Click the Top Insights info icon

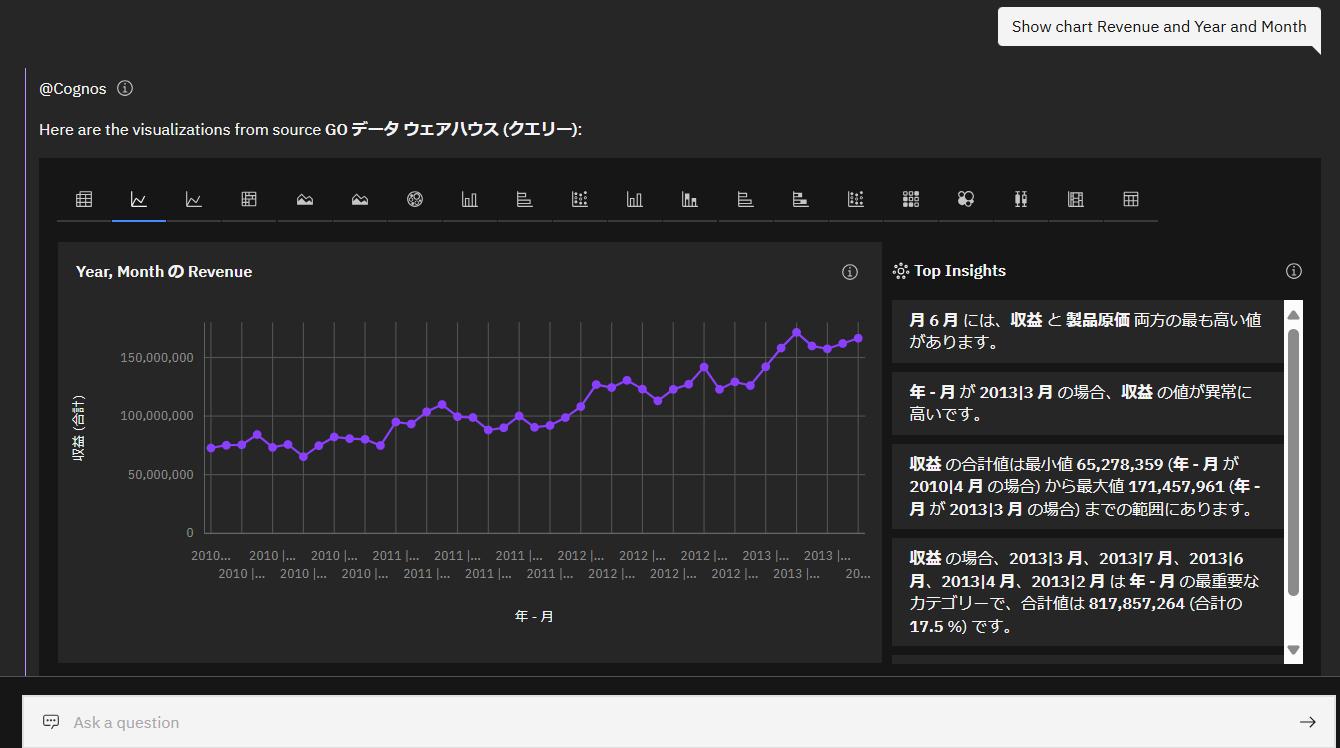tap(1293, 270)
